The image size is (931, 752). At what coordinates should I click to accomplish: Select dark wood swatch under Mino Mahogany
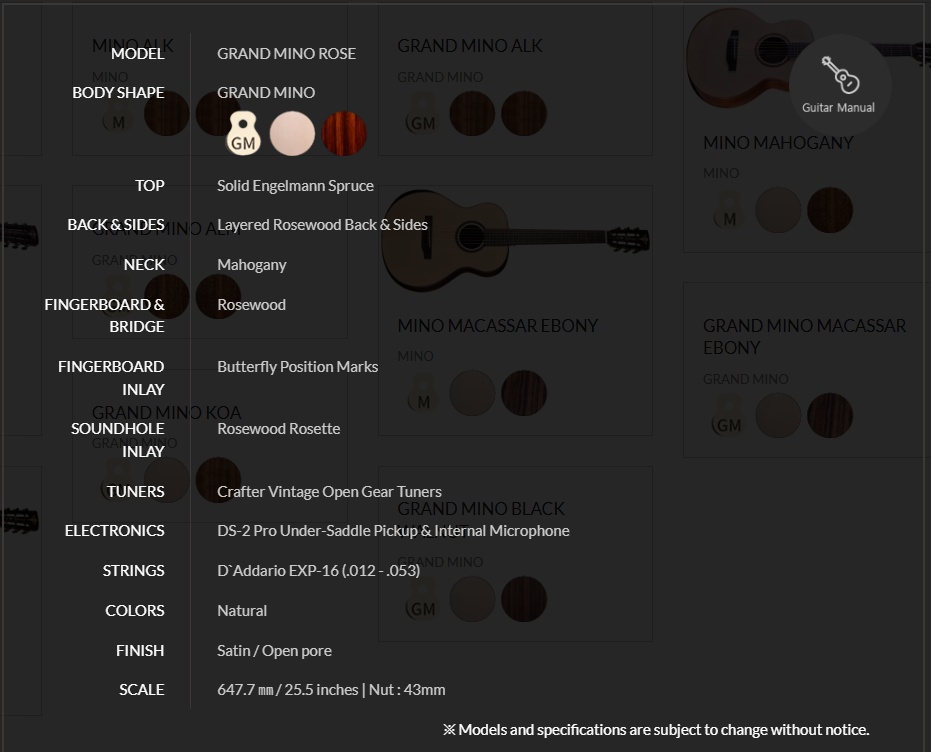click(829, 210)
